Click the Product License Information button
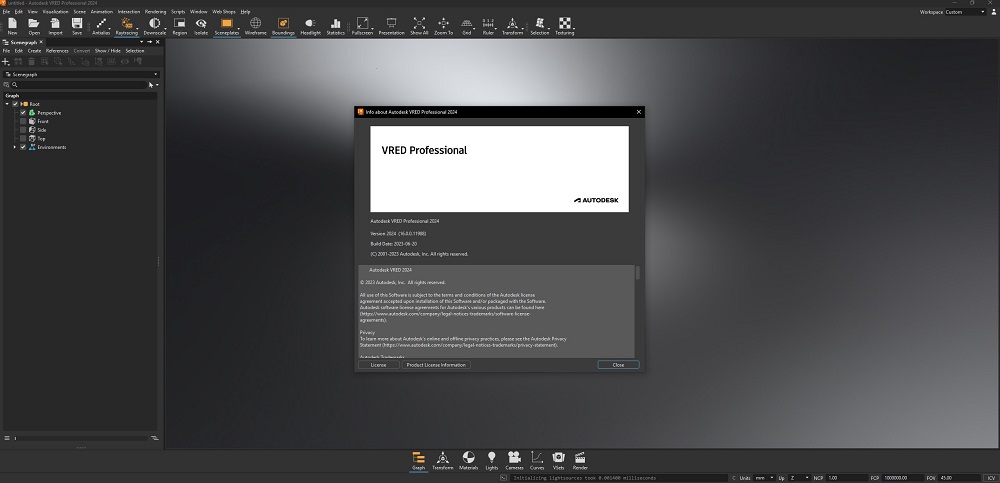 pos(436,365)
